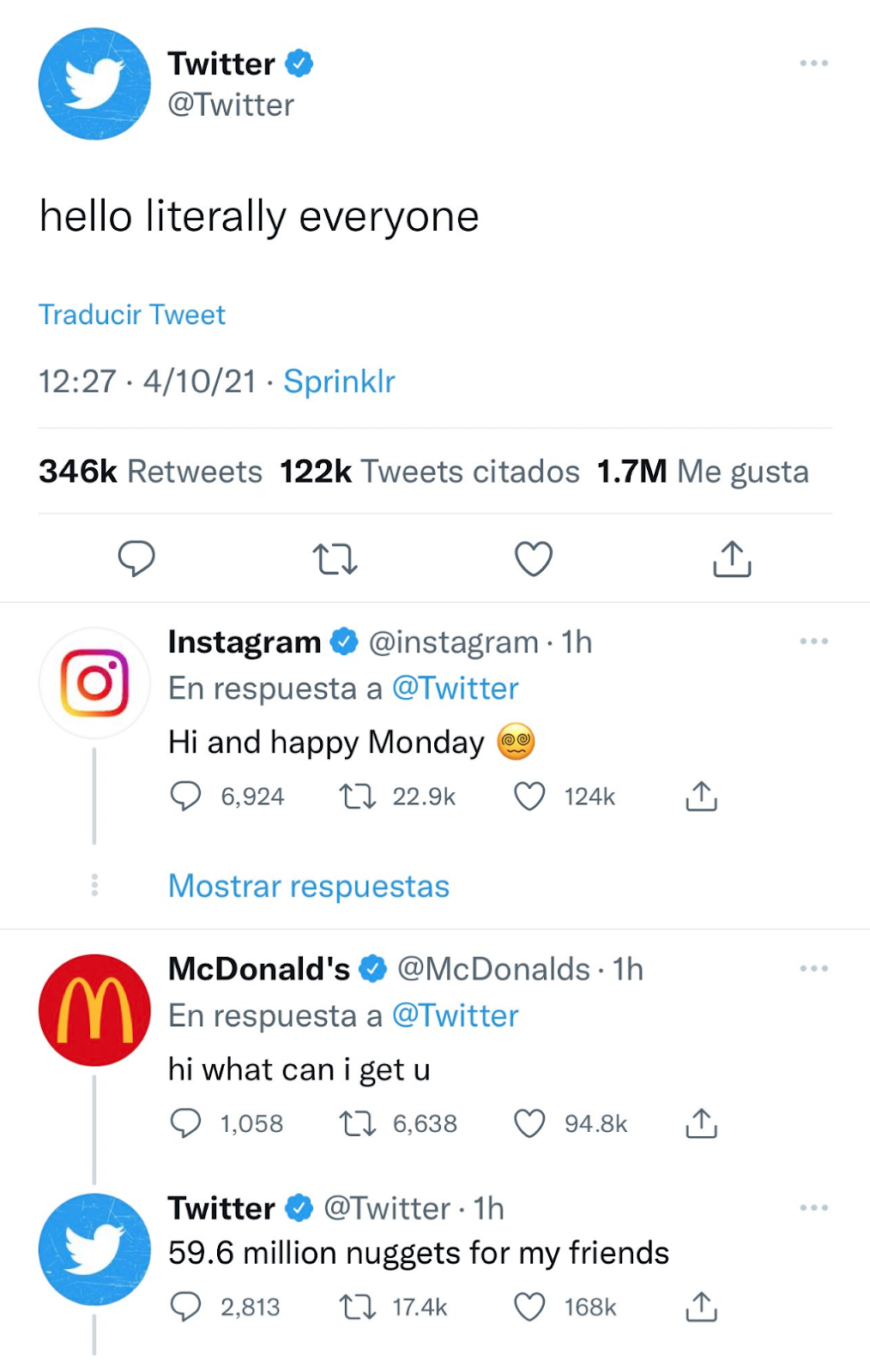Reply to McDonald's tweet
The height and width of the screenshot is (1372, 870).
pos(185,1123)
